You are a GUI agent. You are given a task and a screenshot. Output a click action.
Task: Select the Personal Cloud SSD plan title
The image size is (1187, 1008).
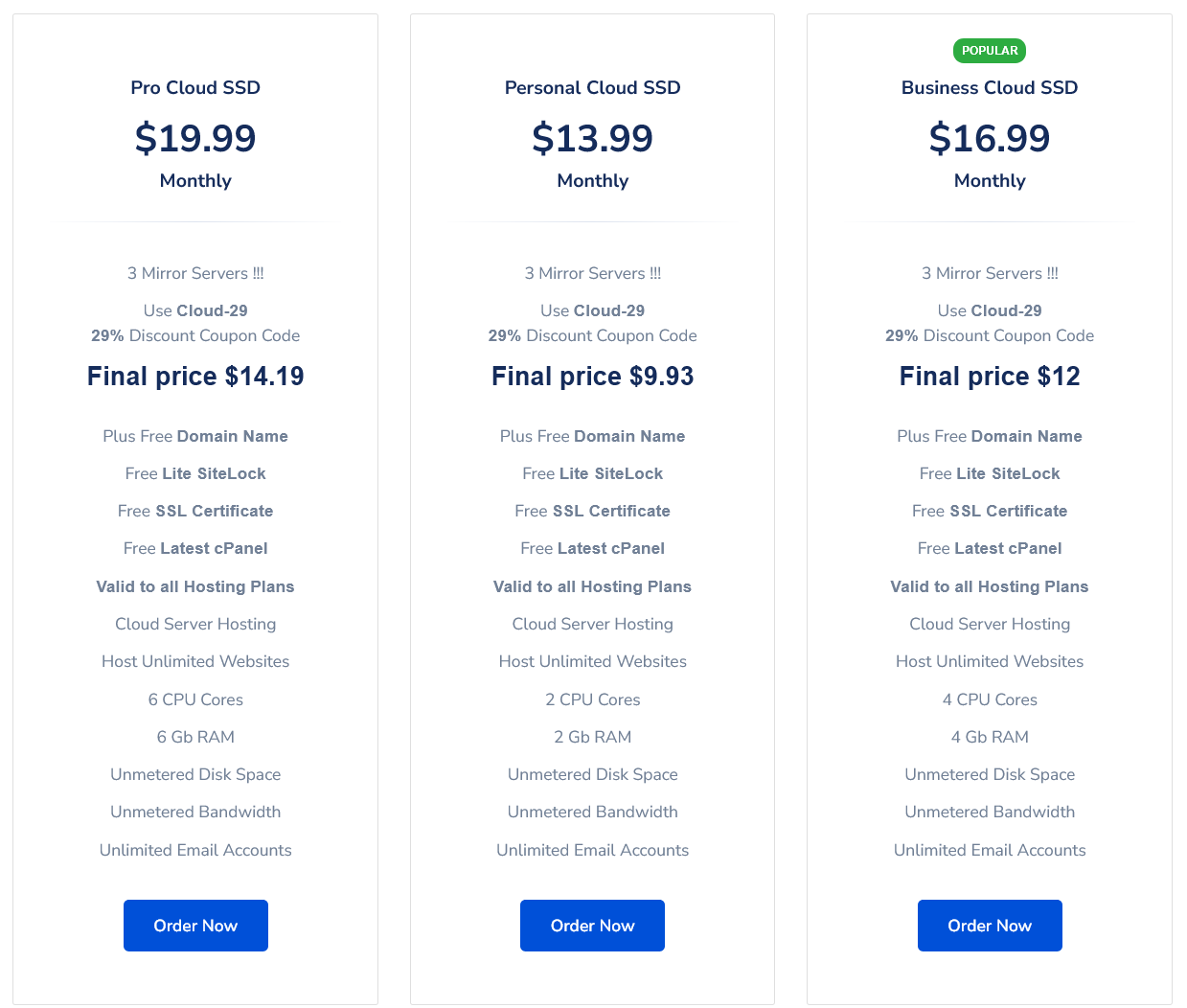click(x=592, y=87)
